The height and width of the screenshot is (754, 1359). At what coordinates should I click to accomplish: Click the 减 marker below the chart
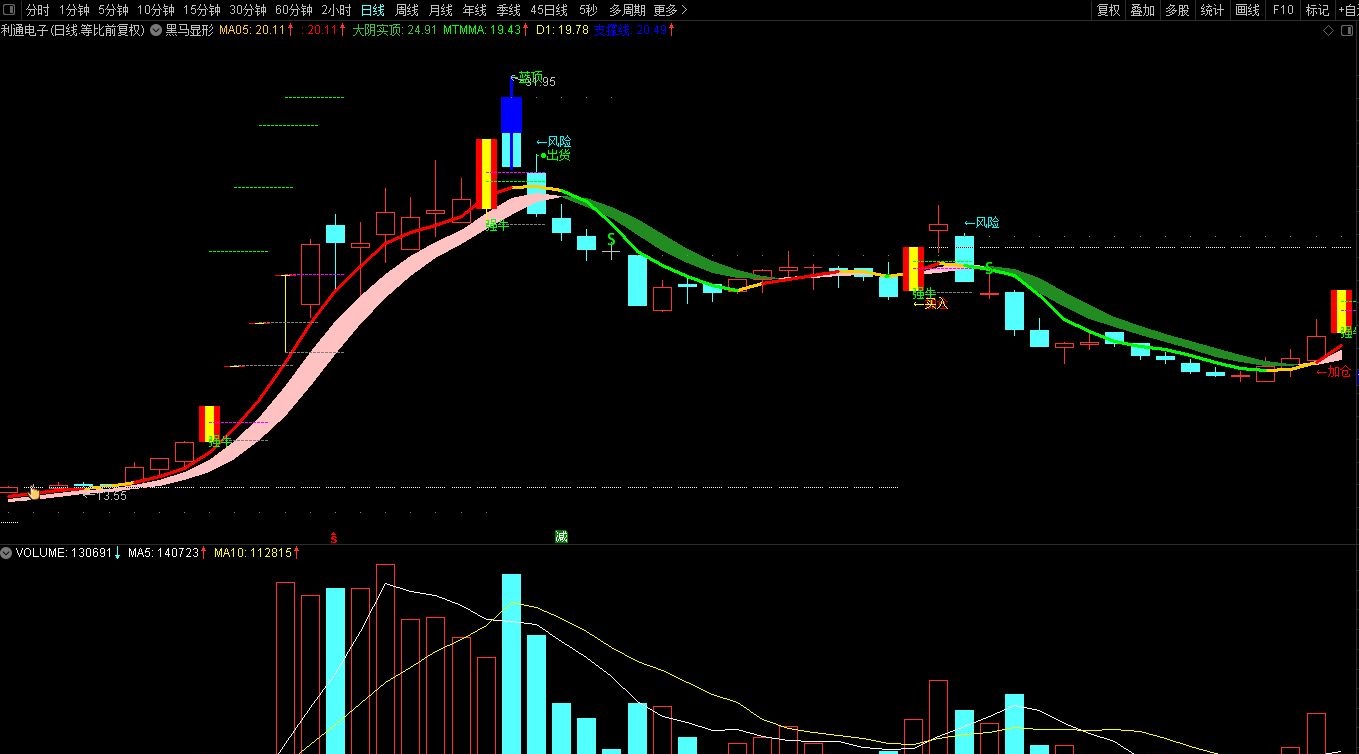561,537
